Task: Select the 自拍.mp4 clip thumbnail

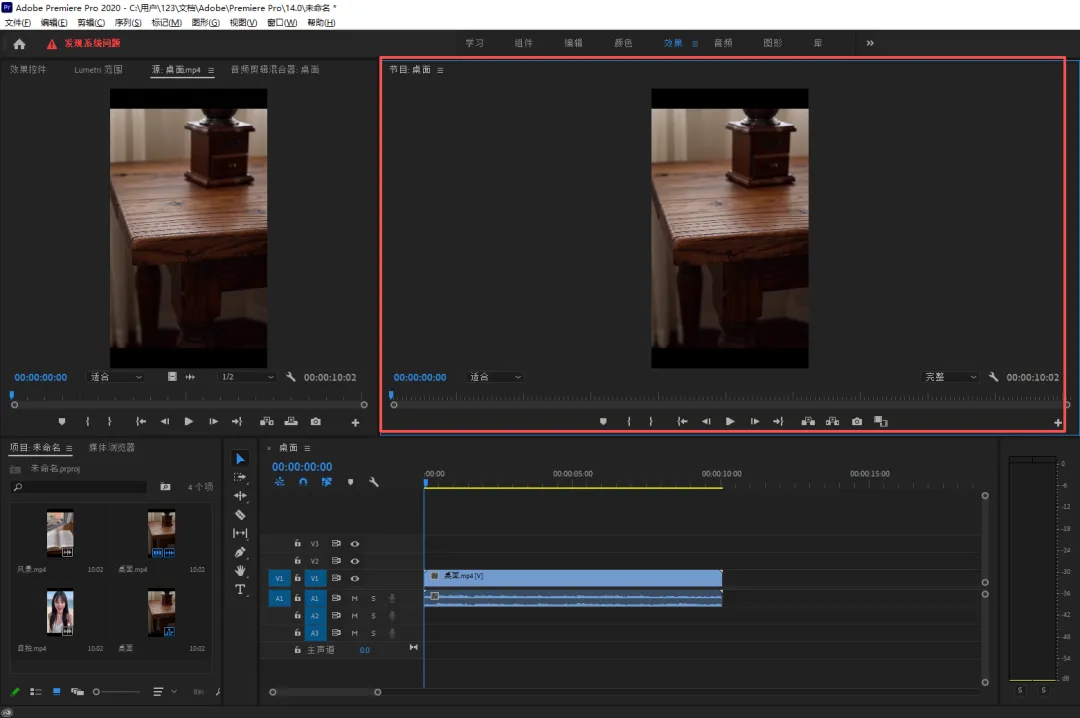Action: tap(60, 612)
